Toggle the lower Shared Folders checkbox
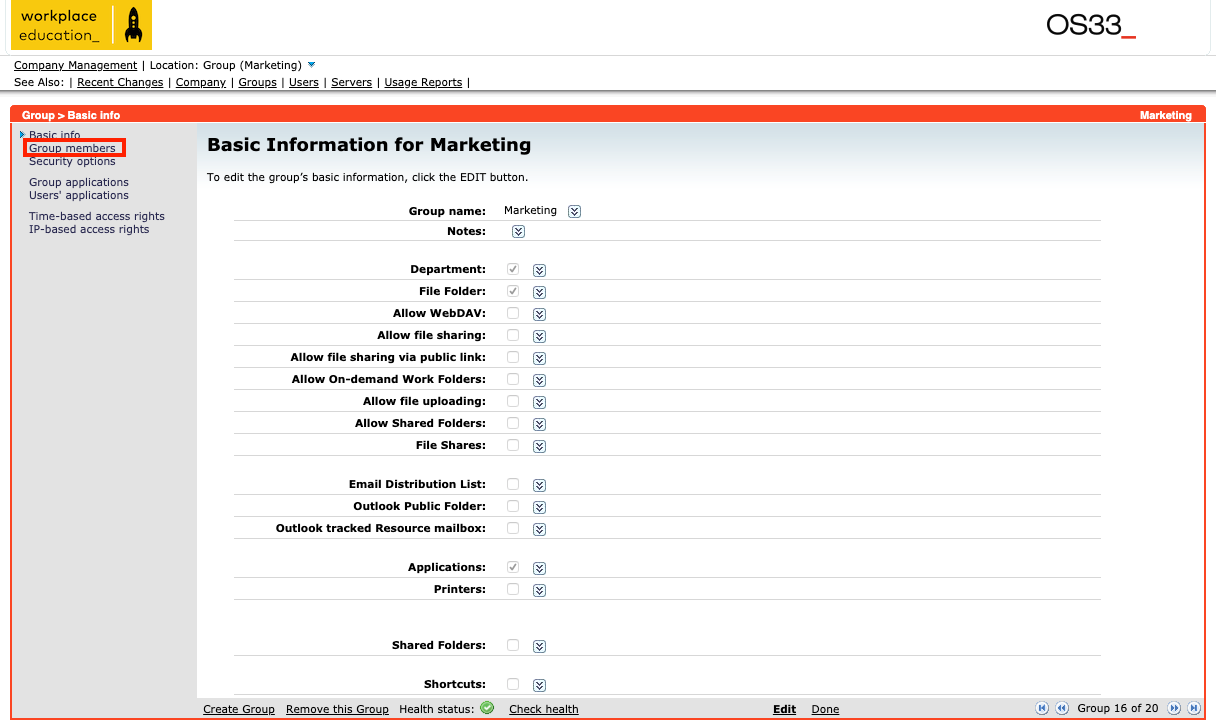The image size is (1216, 725). coord(513,645)
